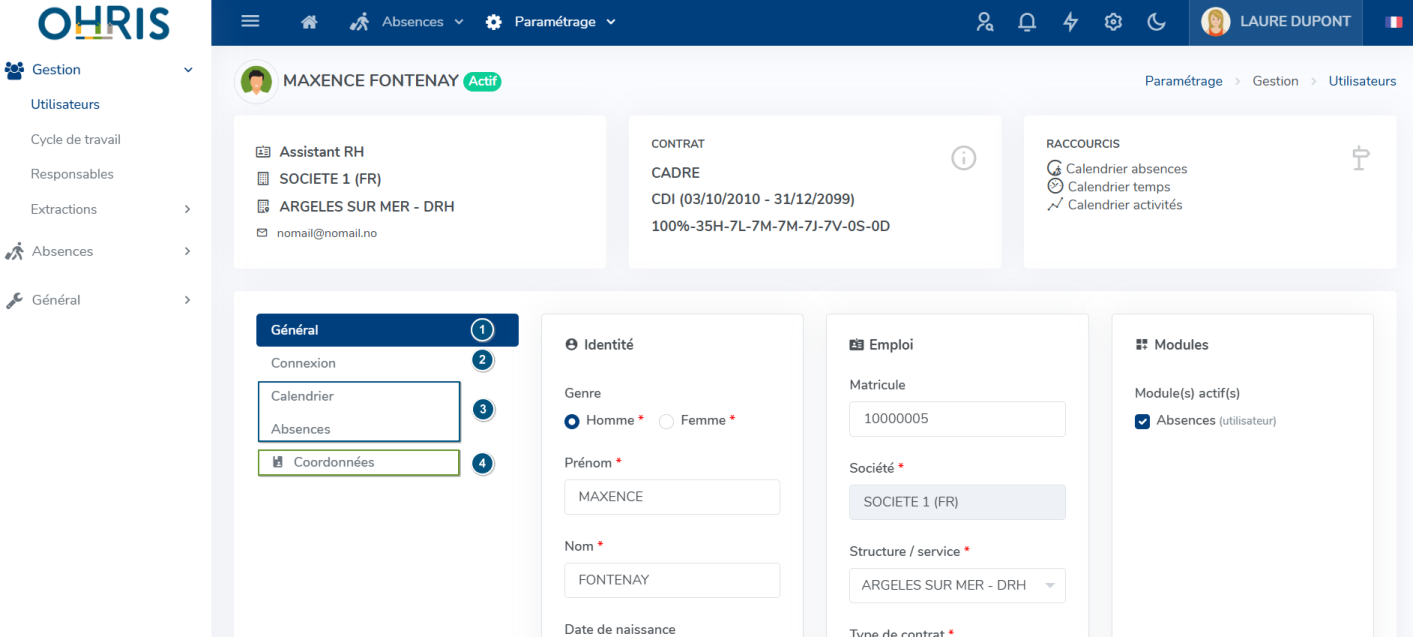The width and height of the screenshot is (1413, 637).
Task: Go to home via house icon
Action: (309, 22)
